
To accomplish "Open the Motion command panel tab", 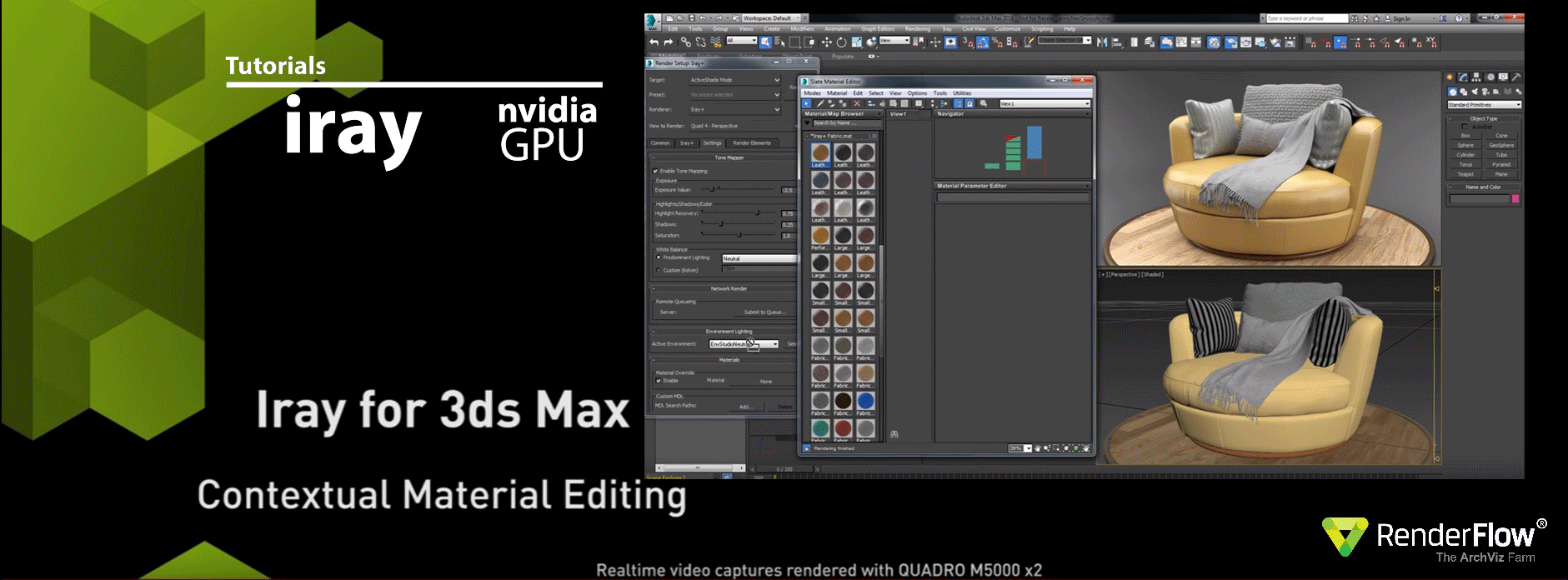I will click(1490, 77).
